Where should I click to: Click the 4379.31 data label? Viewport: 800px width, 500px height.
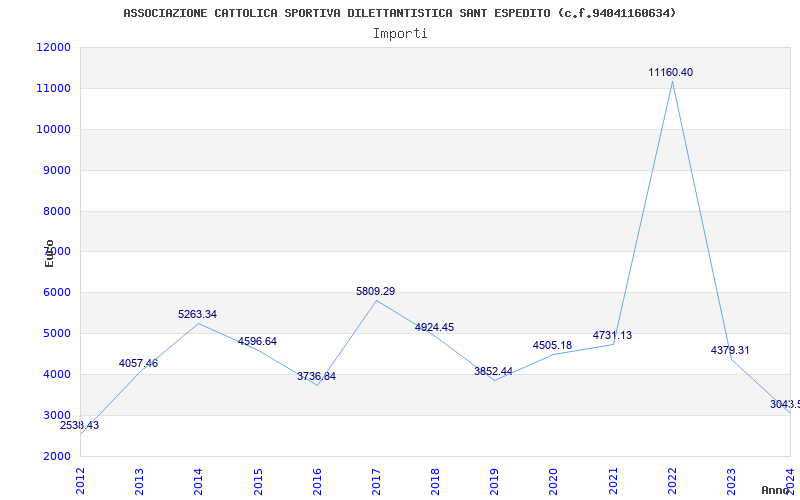point(730,351)
